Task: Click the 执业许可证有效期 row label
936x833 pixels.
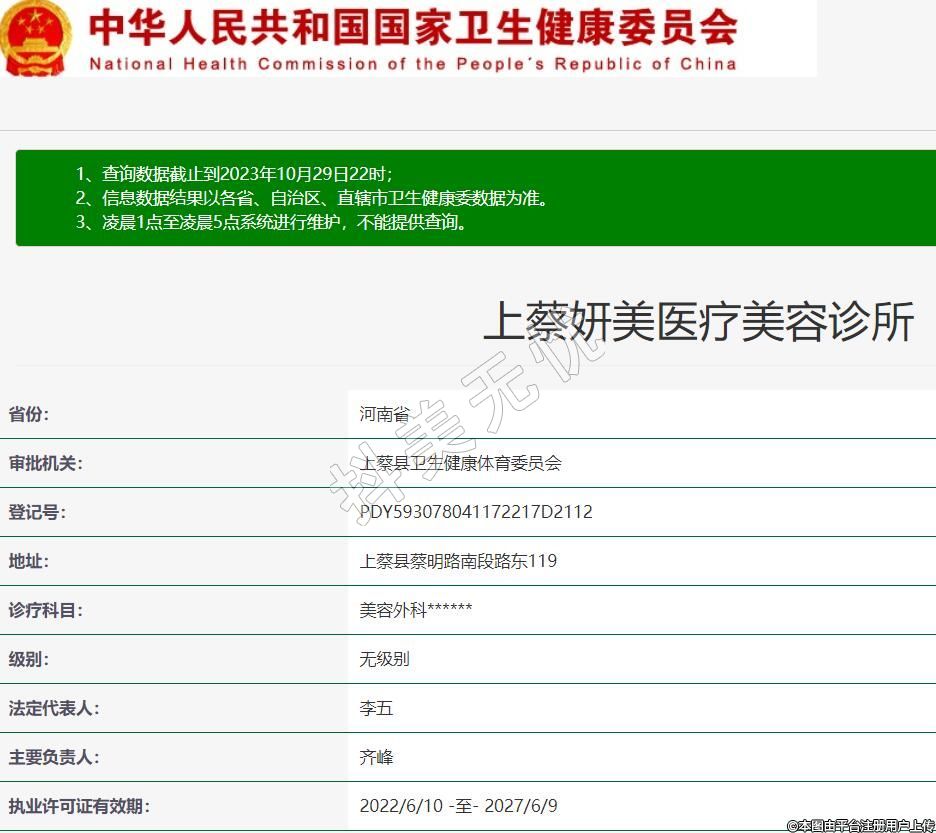Action: [79, 806]
